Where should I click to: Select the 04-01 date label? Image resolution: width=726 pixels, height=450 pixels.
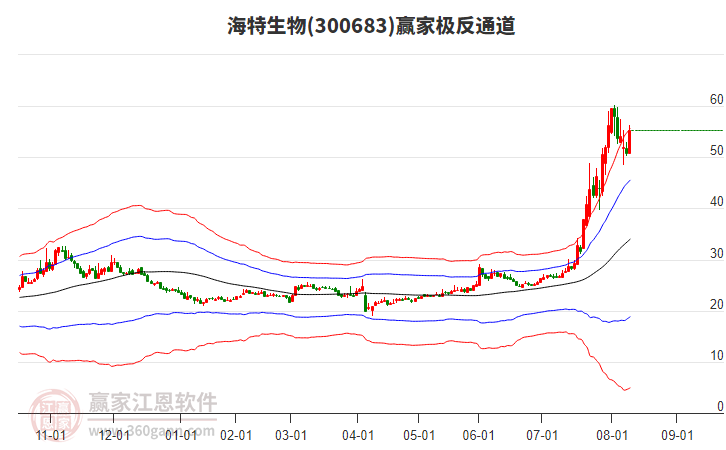pos(358,436)
